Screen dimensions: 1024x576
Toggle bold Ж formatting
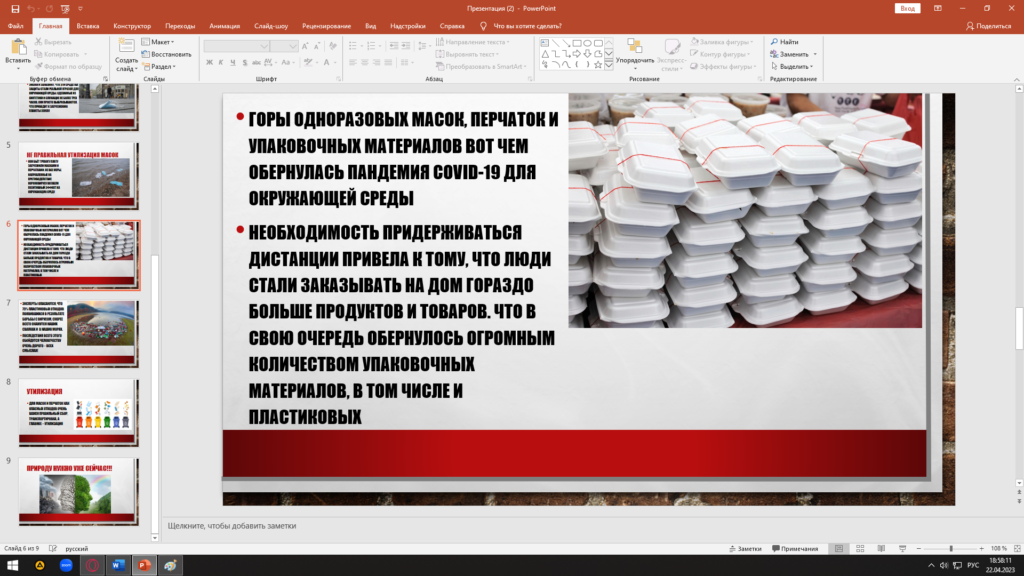209,63
